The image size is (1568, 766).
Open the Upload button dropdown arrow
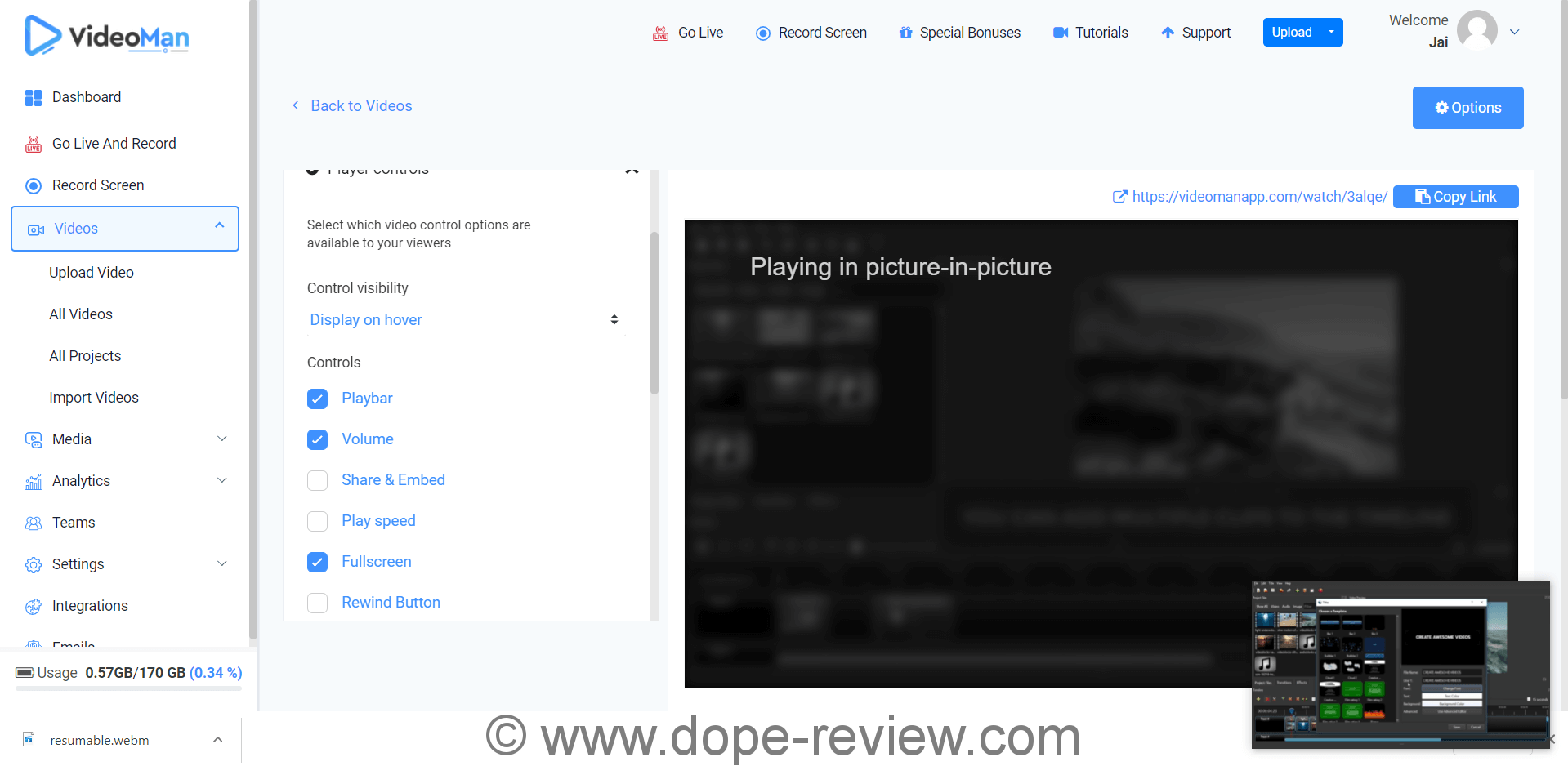coord(1331,33)
